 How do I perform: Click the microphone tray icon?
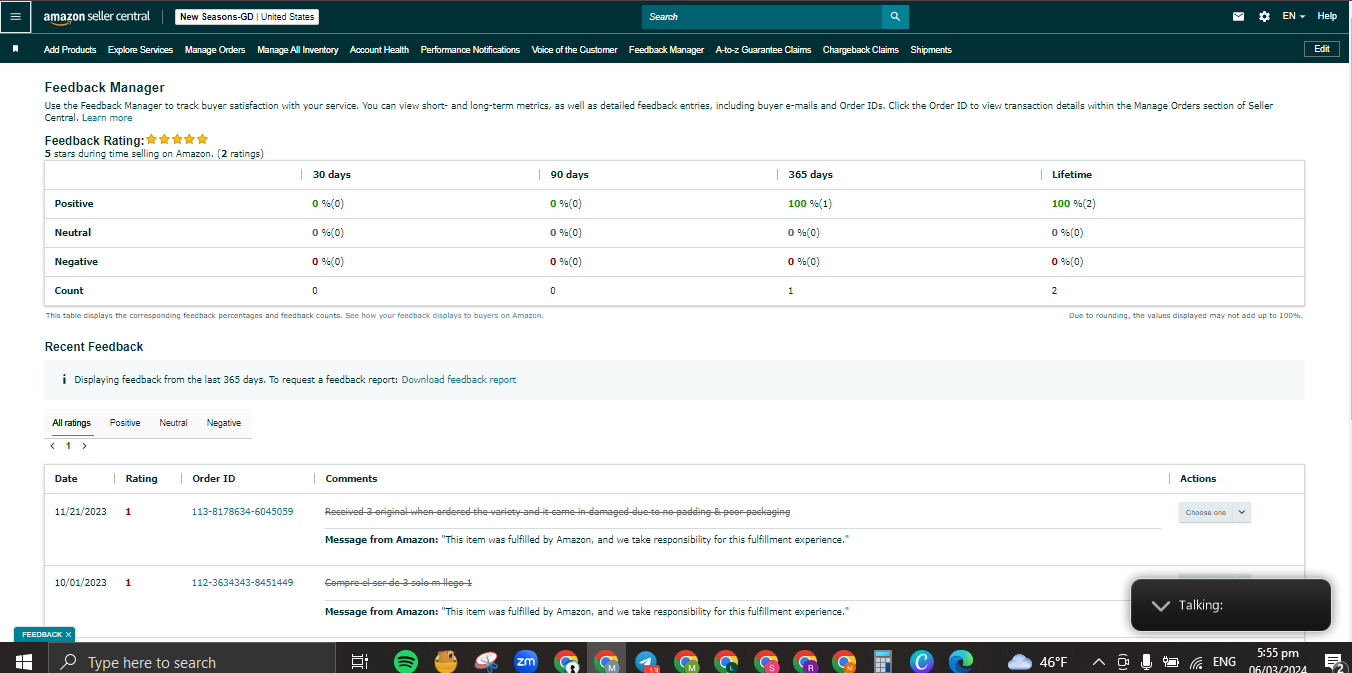1146,661
